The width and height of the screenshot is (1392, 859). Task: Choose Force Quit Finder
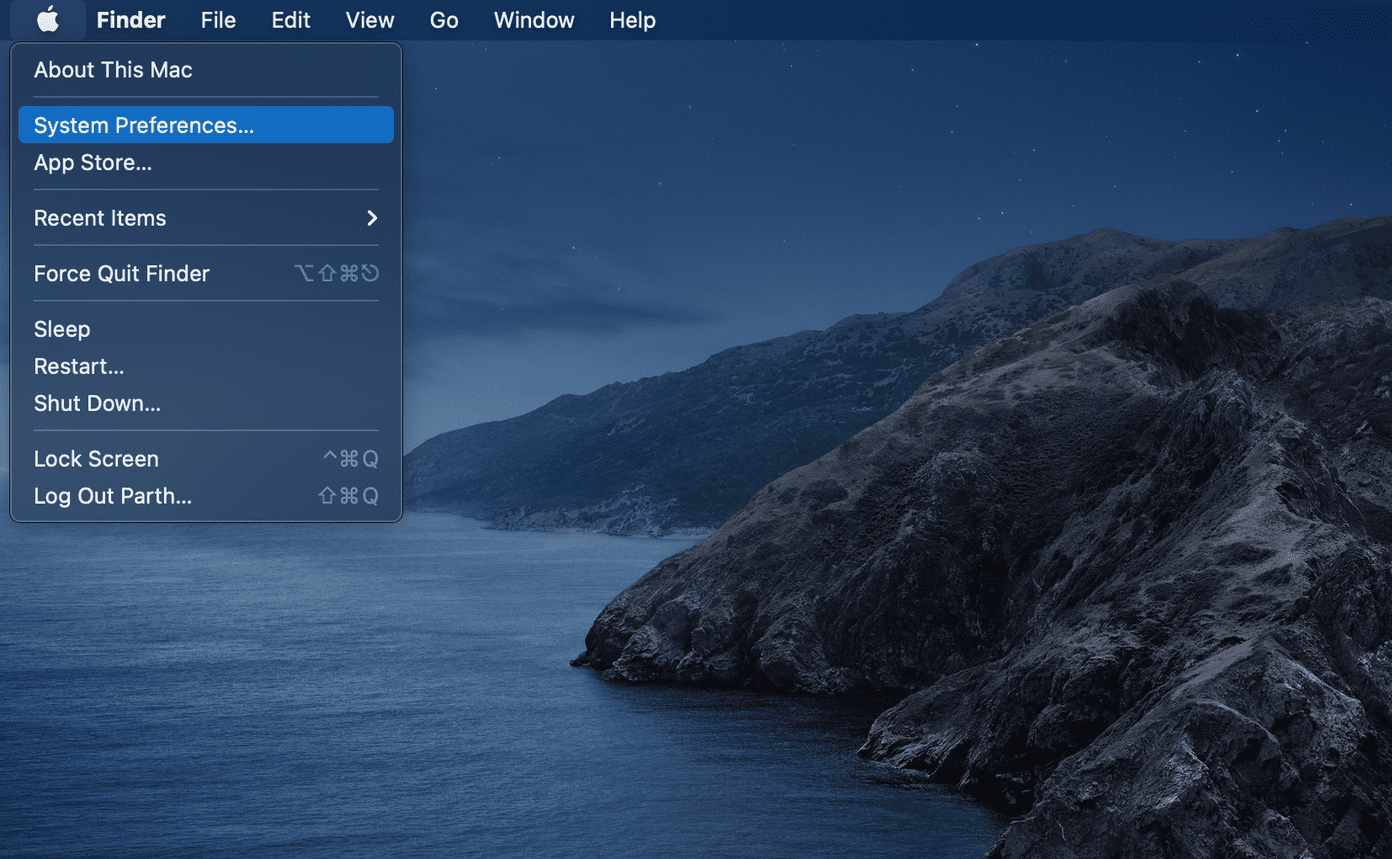[206, 273]
